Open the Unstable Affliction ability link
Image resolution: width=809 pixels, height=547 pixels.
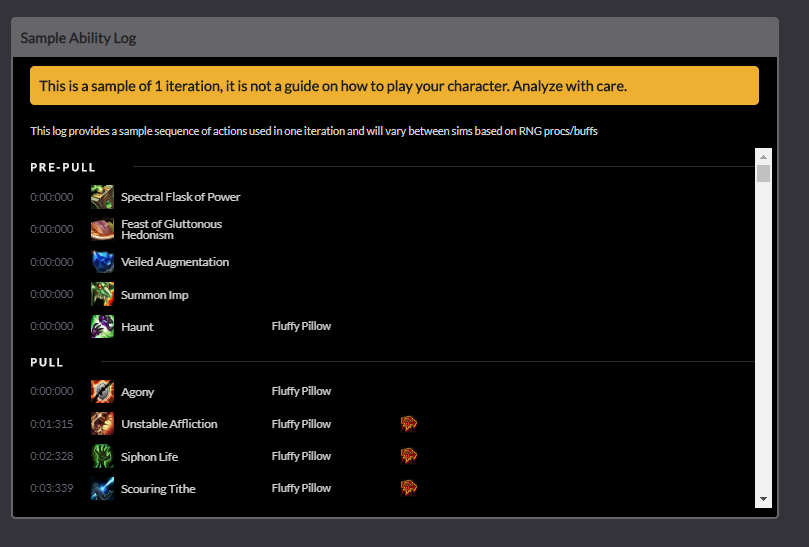tap(169, 424)
